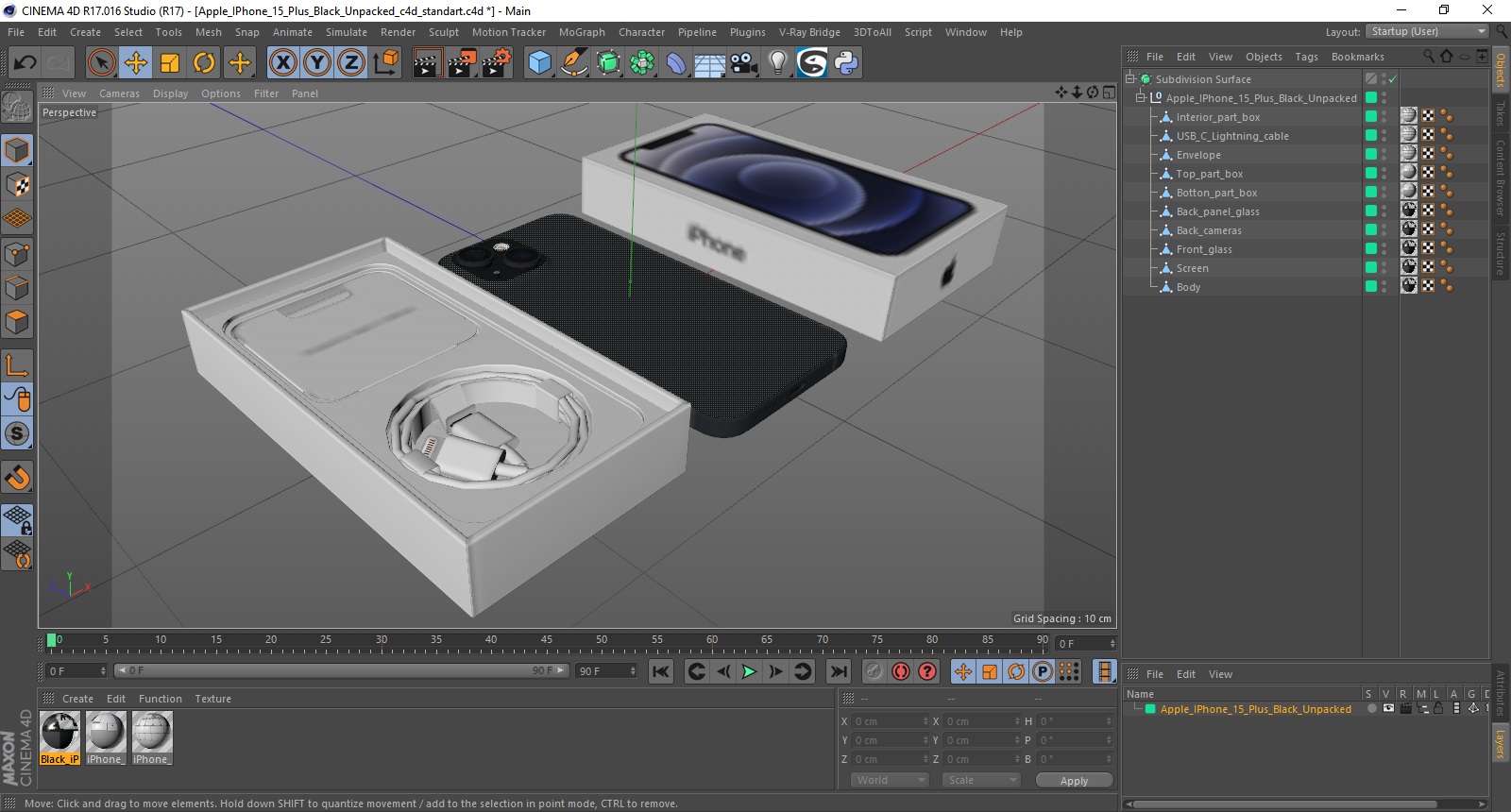Open Objects panel Tags menu
This screenshot has width=1511, height=812.
coord(1306,57)
